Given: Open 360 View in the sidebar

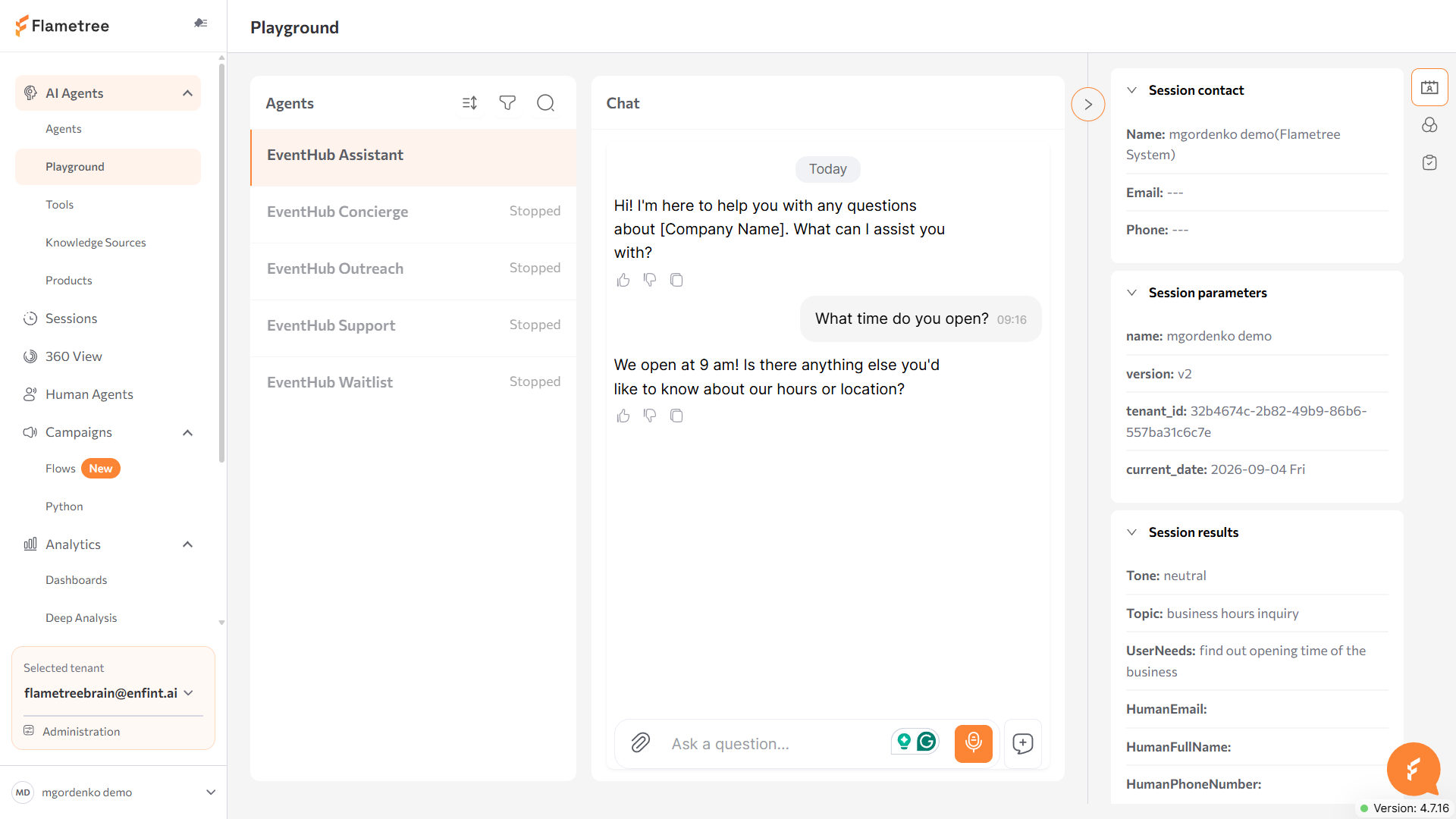Looking at the screenshot, I should (74, 356).
